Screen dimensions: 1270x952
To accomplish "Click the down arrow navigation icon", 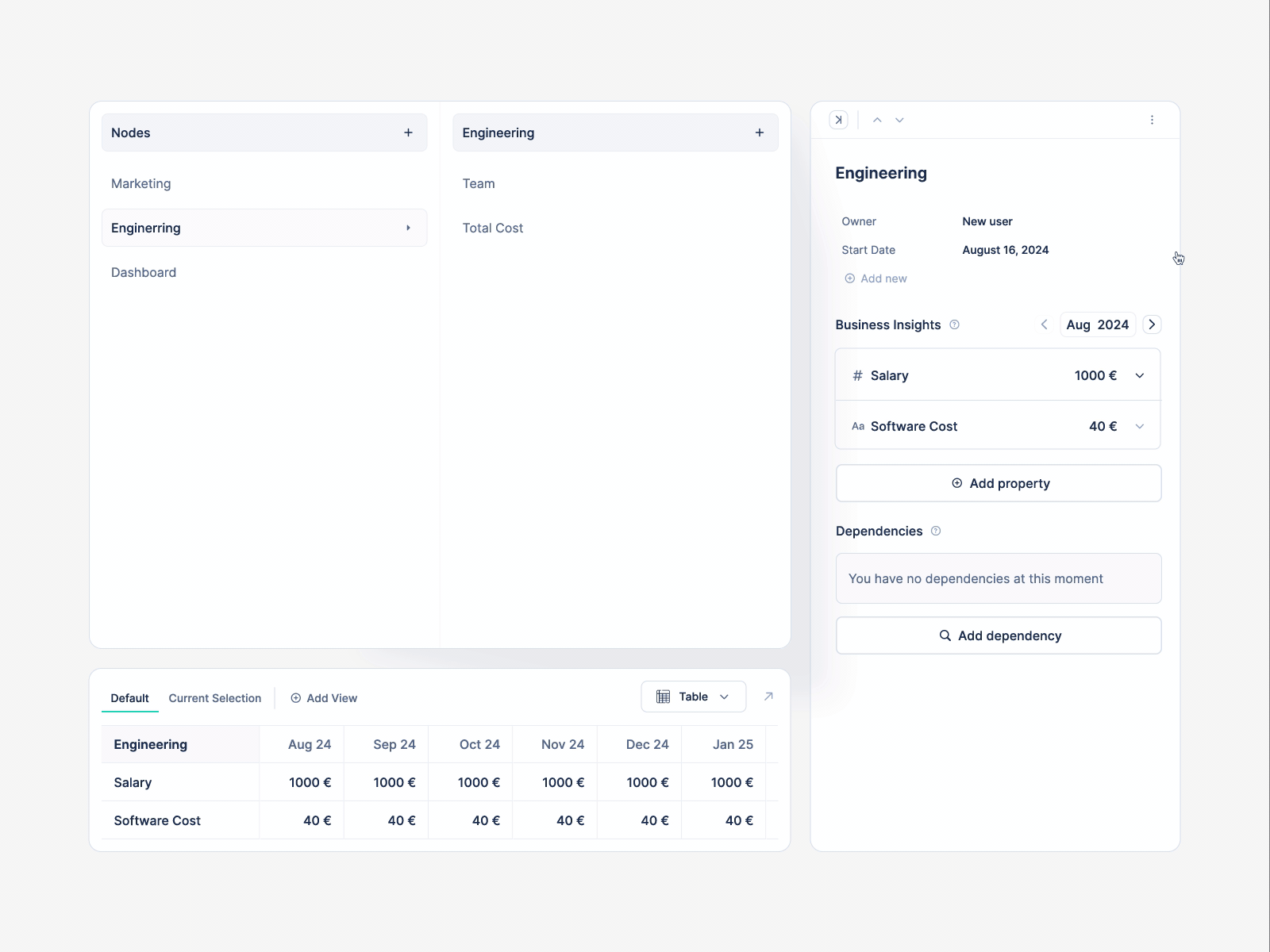I will point(900,119).
